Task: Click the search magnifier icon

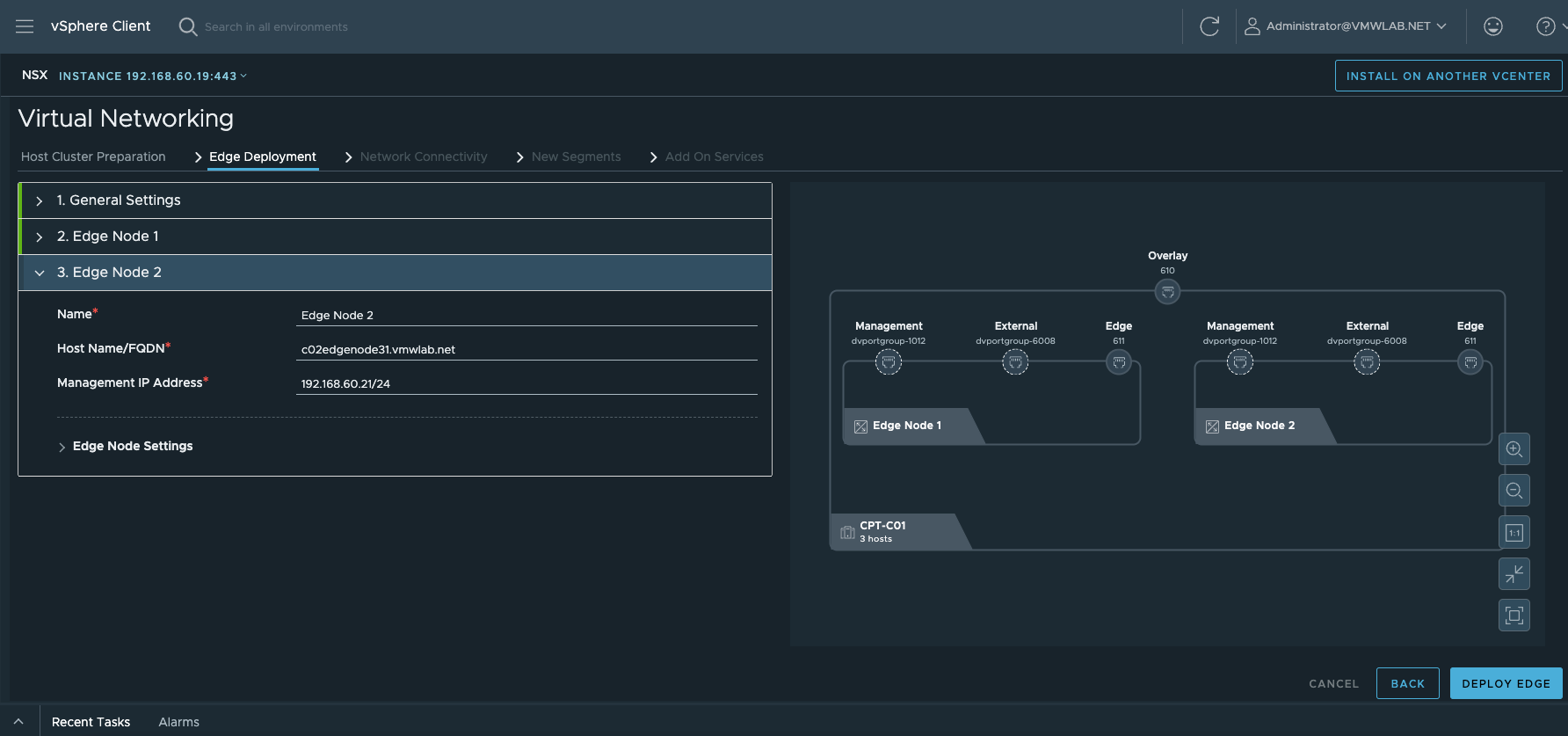Action: (x=187, y=26)
